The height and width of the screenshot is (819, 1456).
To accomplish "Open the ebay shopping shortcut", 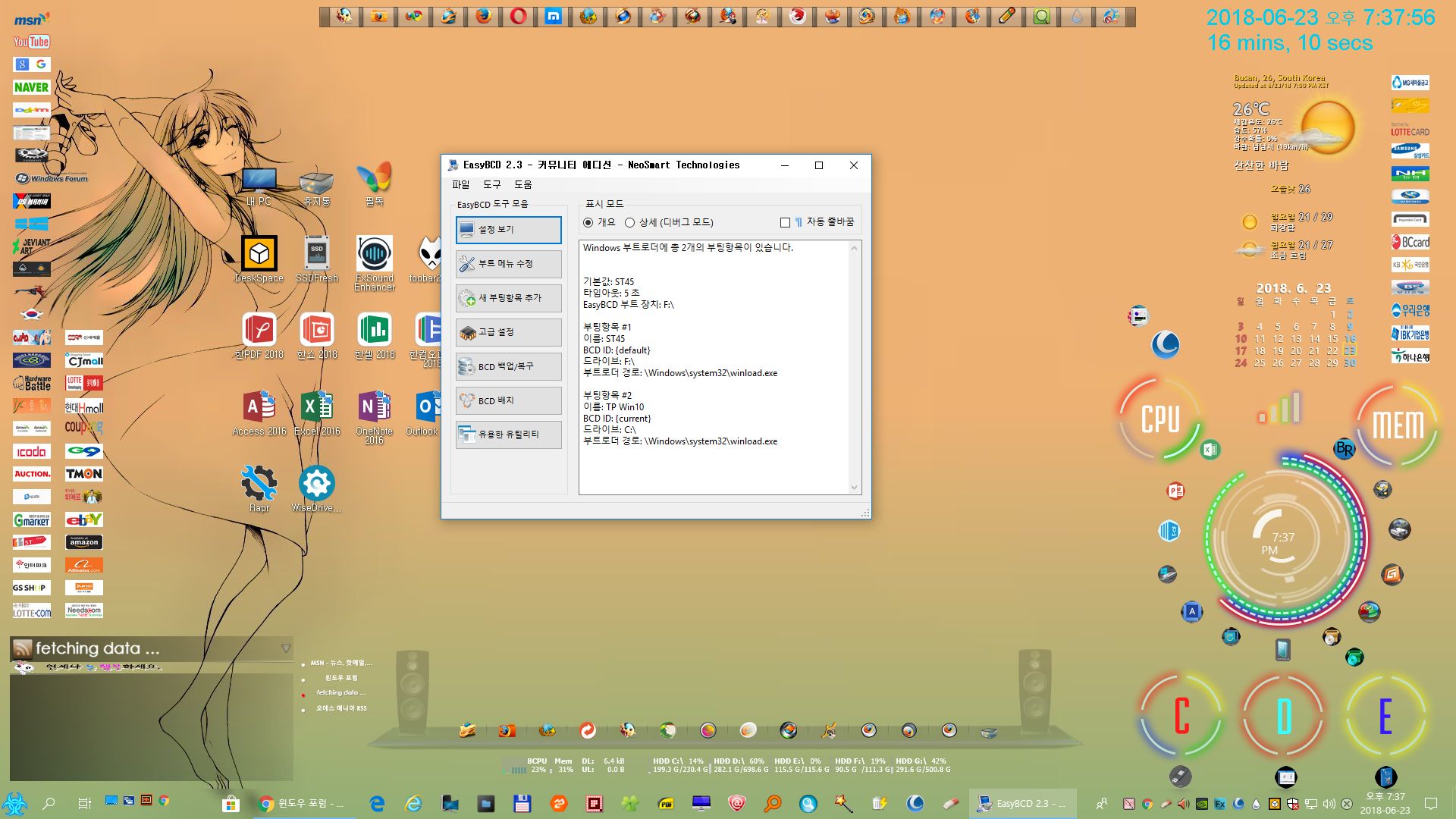I will (84, 519).
